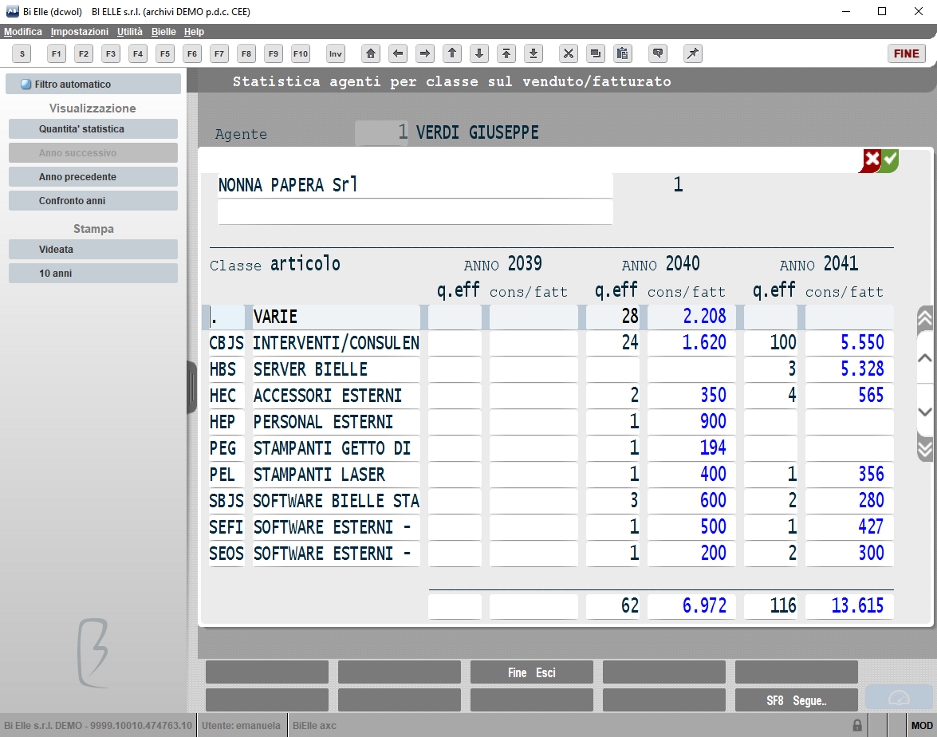Print the Videata screen
Image resolution: width=937 pixels, height=737 pixels.
coord(93,249)
